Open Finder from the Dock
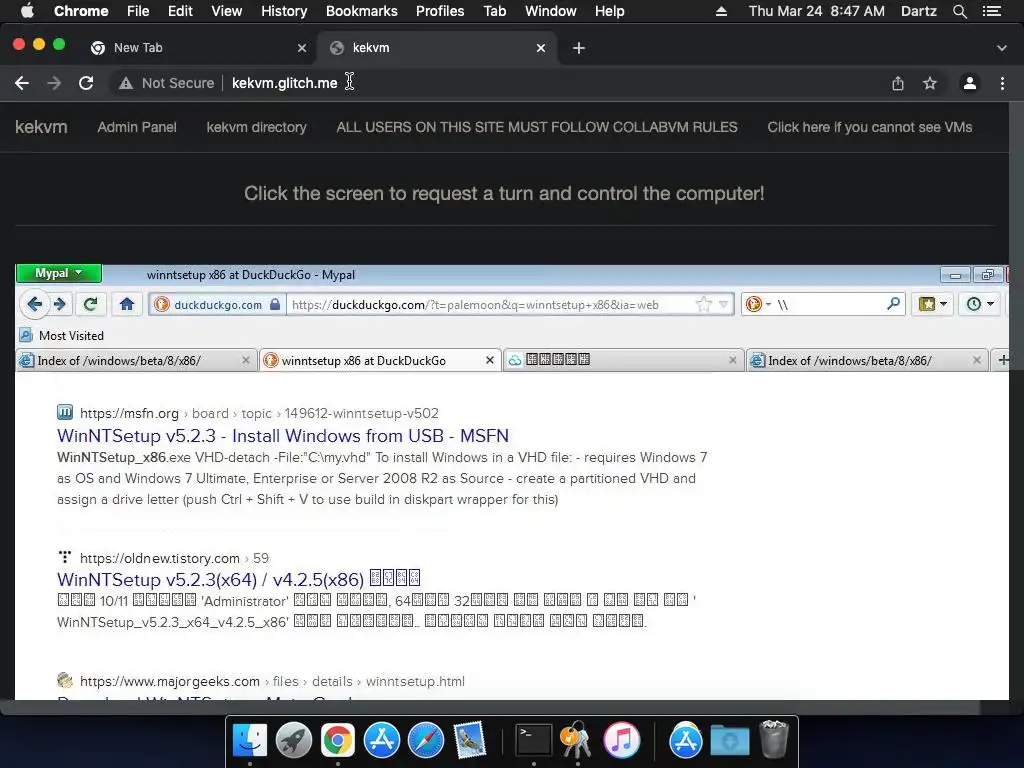The width and height of the screenshot is (1024, 768). click(249, 740)
